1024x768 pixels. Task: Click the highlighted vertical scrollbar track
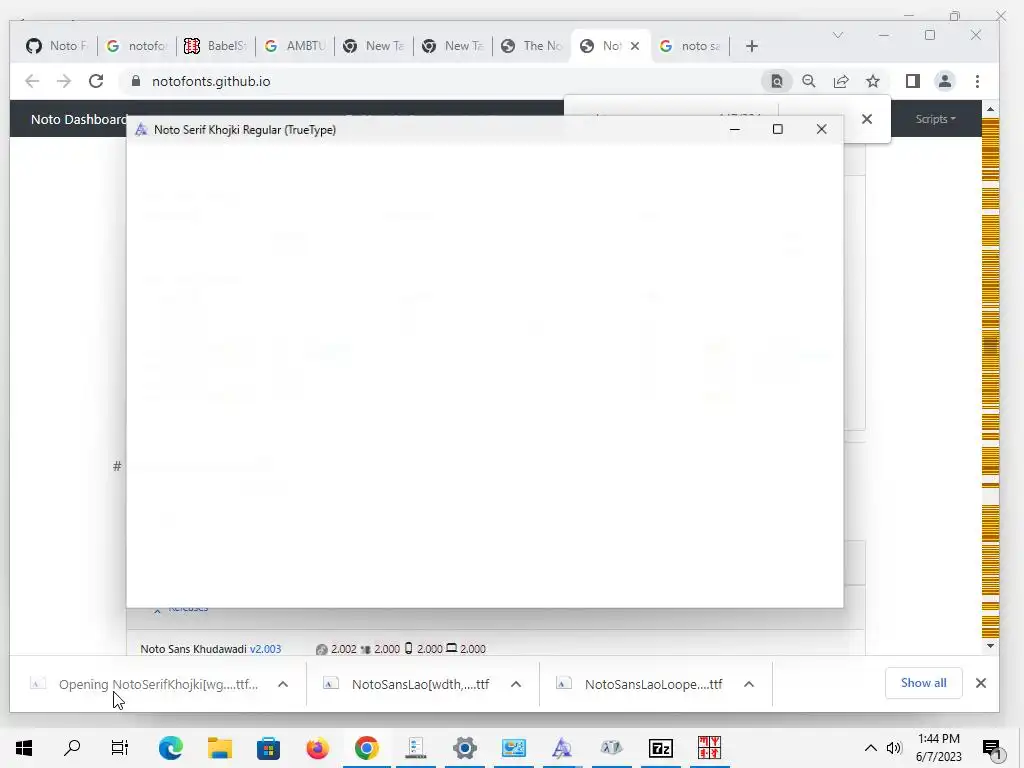(990, 377)
